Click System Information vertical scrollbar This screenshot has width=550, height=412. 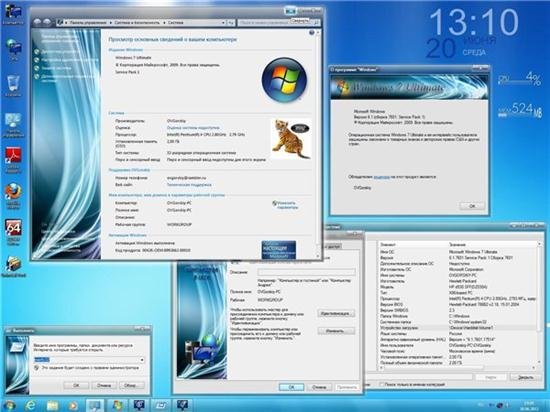[x=540, y=303]
